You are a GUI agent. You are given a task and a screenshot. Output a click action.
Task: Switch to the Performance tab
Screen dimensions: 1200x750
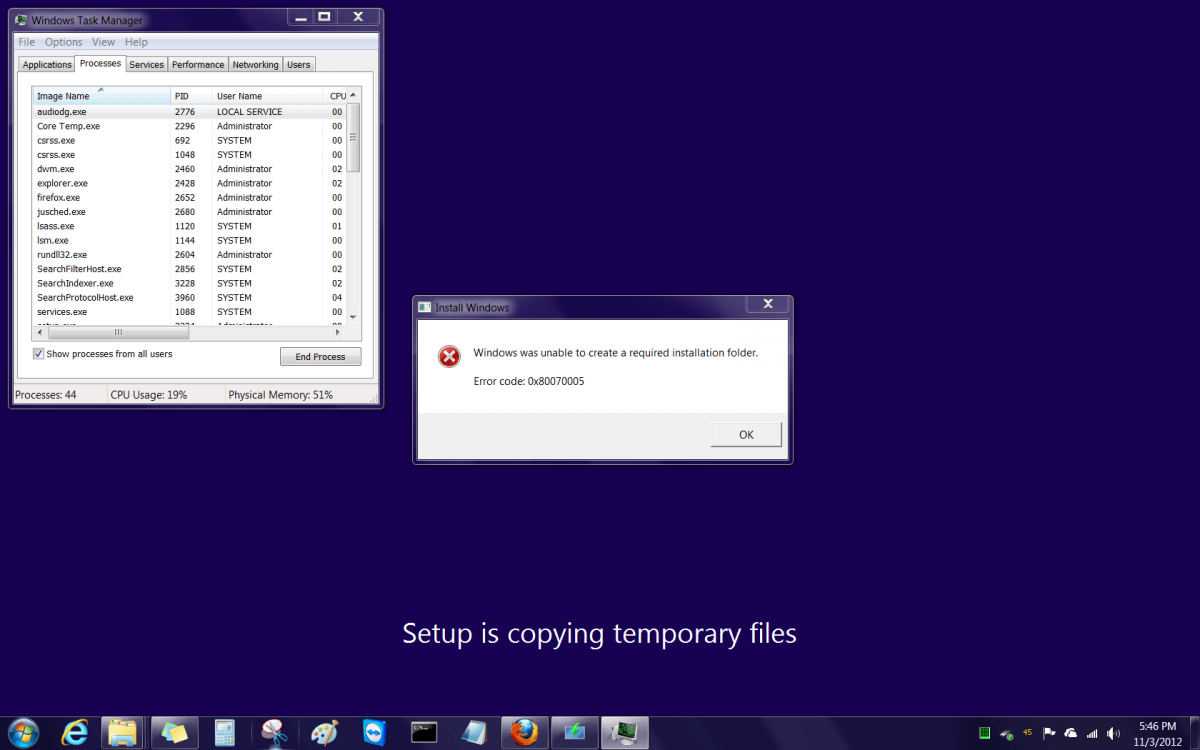198,65
